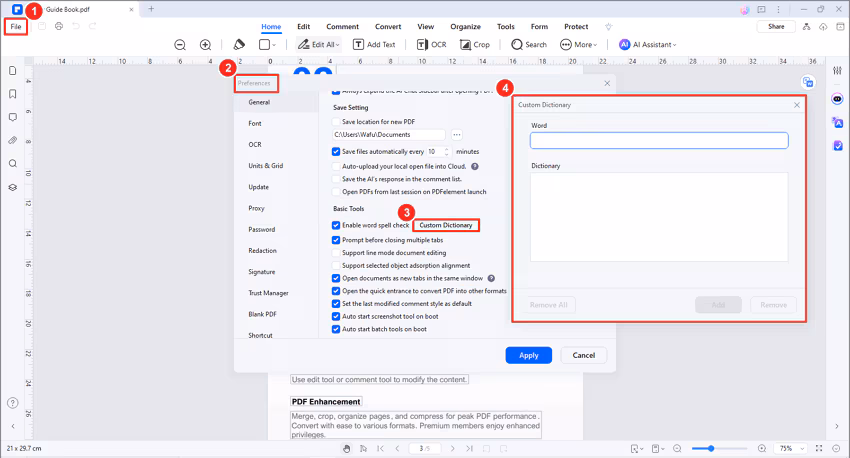Viewport: 850px width, 458px height.
Task: Toggle Support line mode document editing
Action: pos(336,253)
